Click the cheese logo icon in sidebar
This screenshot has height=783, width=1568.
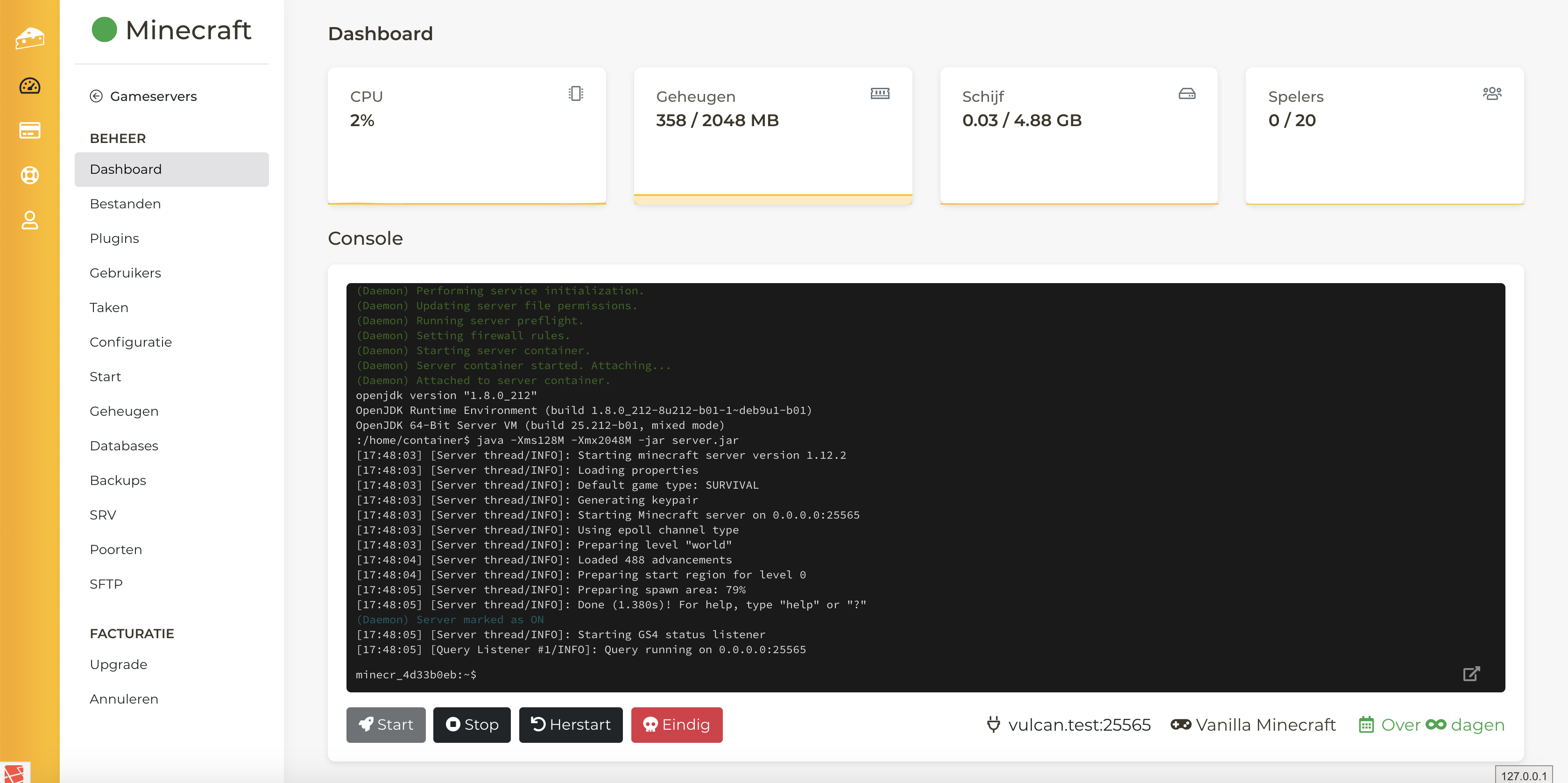pos(29,38)
